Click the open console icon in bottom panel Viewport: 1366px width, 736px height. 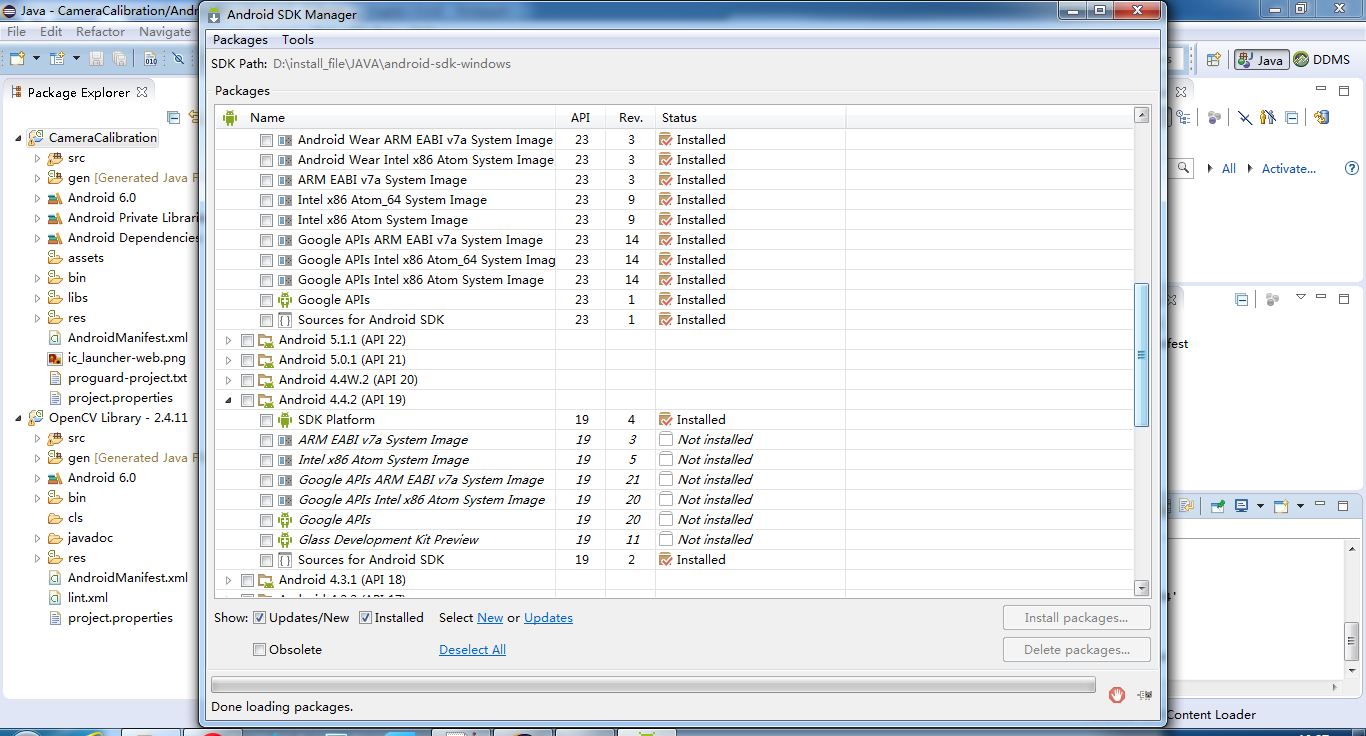(1282, 506)
